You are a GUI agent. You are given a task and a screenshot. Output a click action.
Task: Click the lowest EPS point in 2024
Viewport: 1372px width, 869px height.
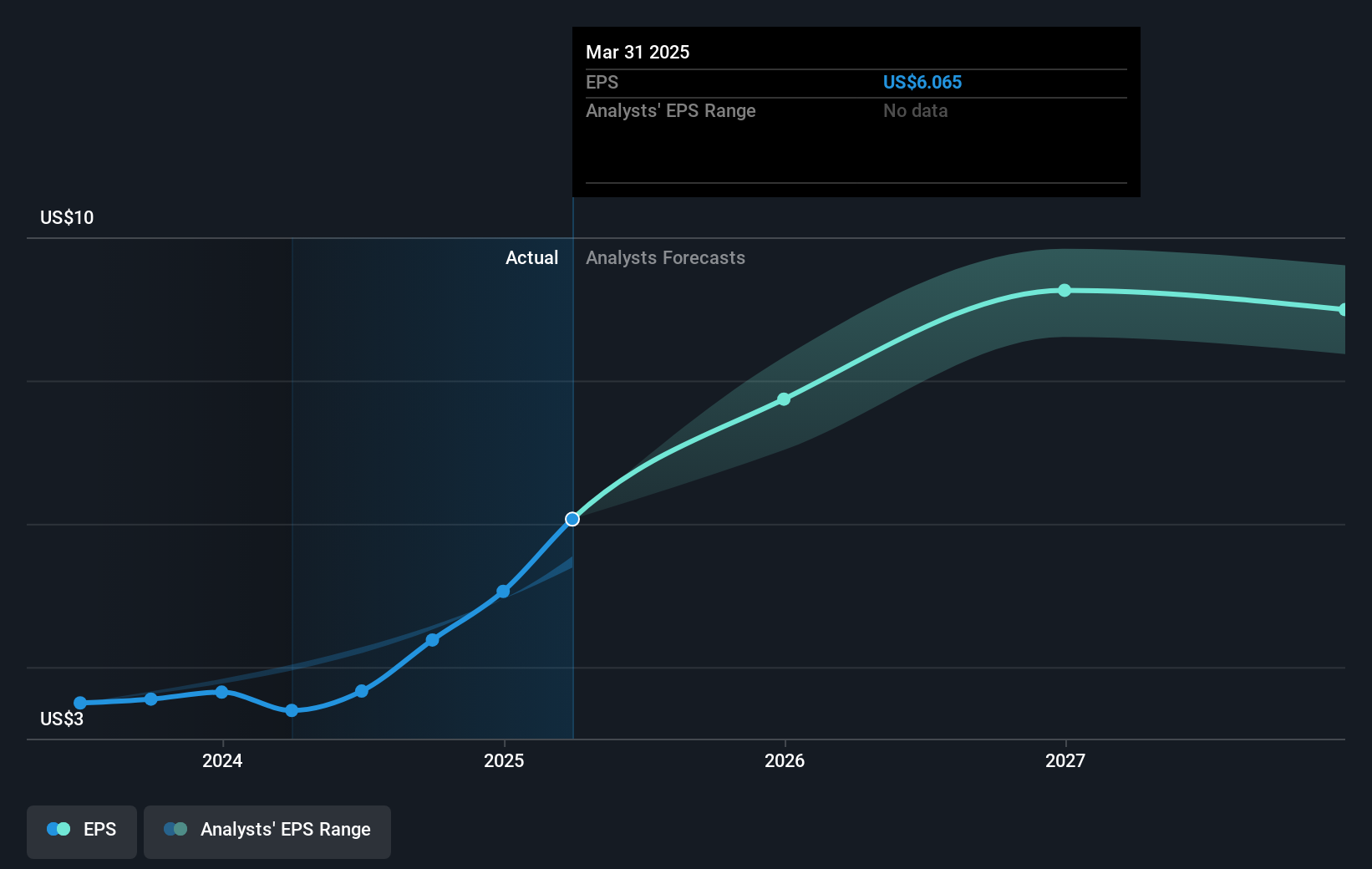click(x=292, y=710)
